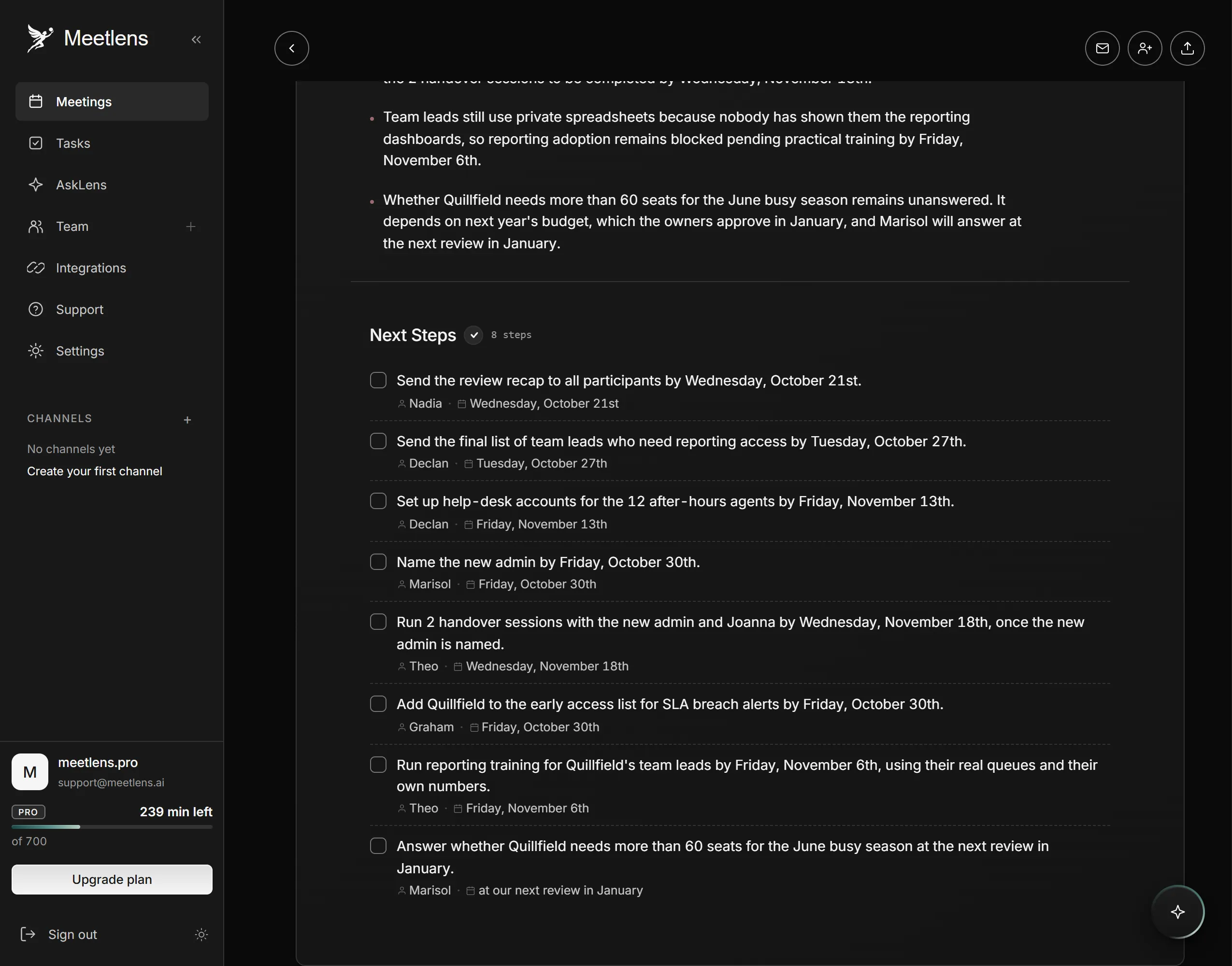The image size is (1232, 966).
Task: Click the Meetlens bird logo
Action: [40, 39]
